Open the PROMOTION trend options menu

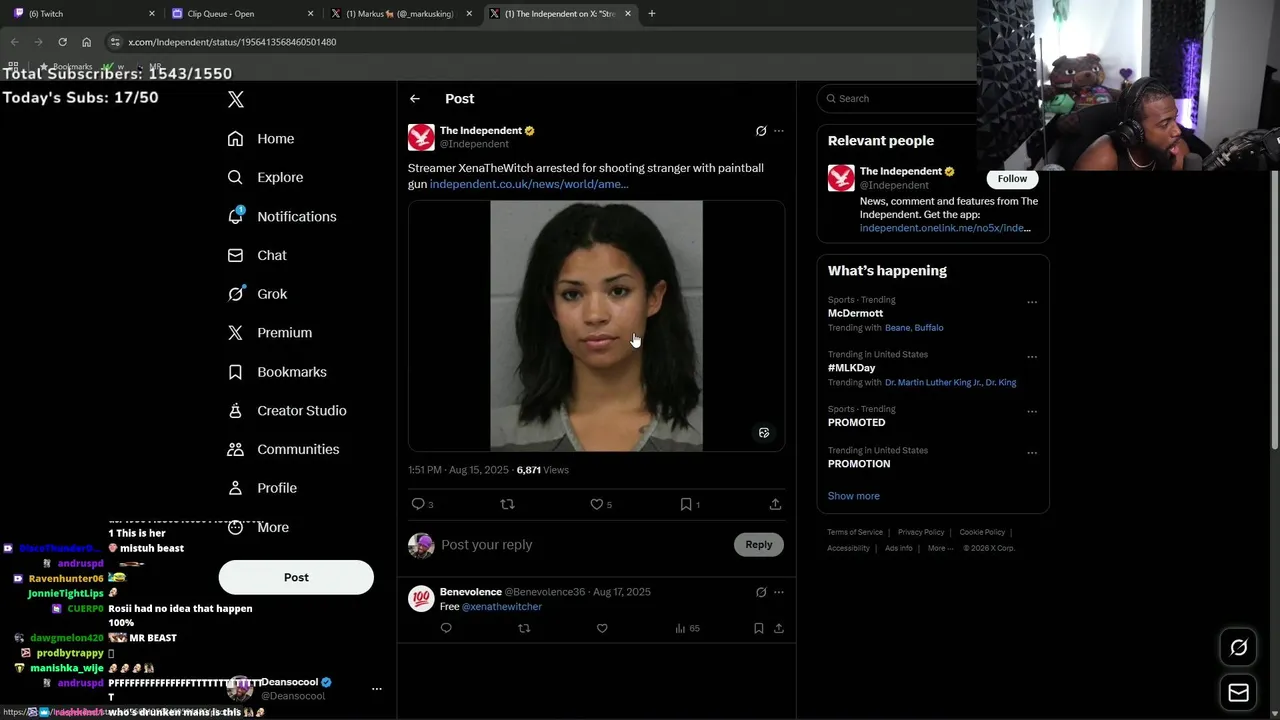point(1032,452)
